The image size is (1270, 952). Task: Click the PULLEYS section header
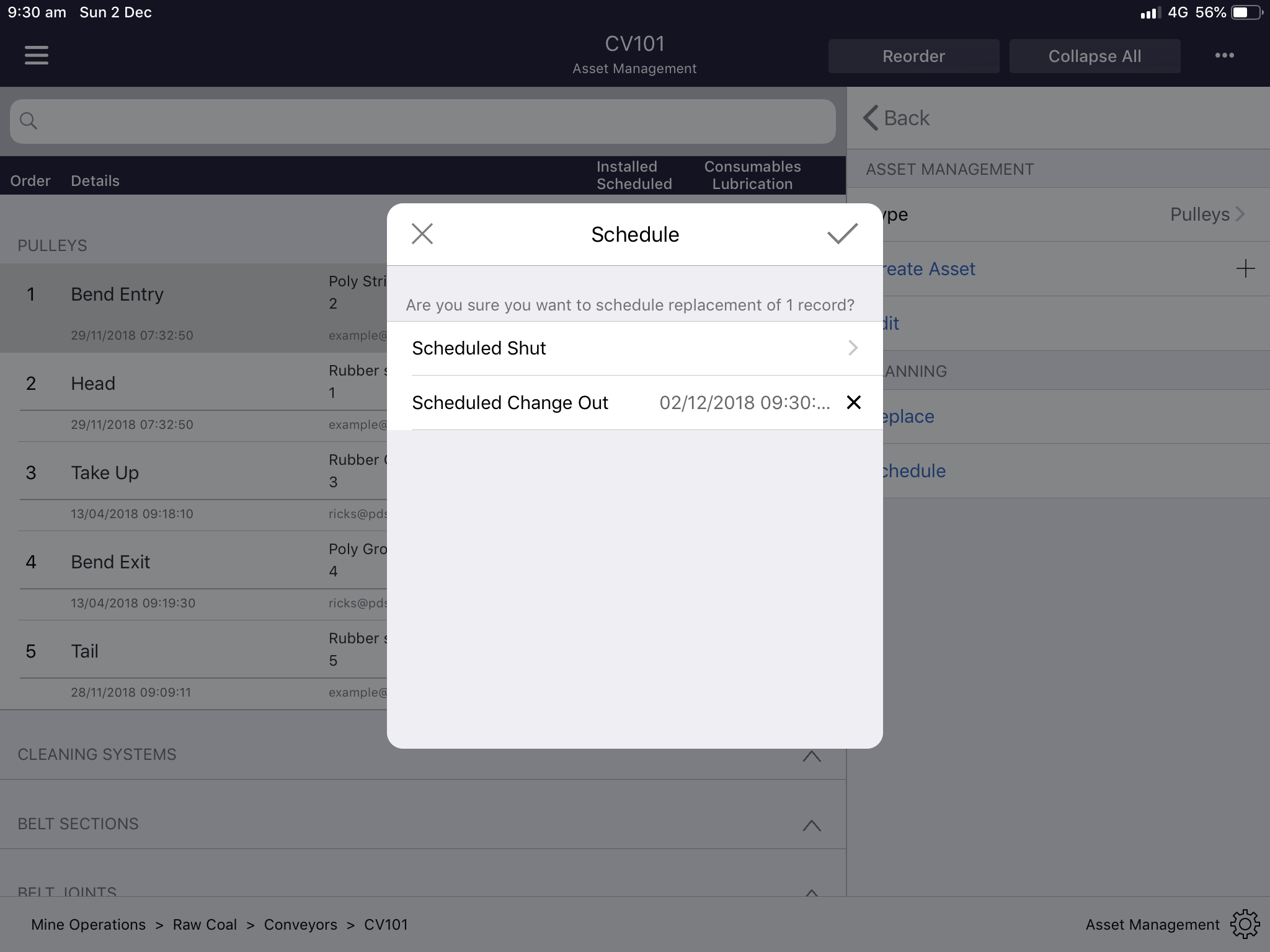coord(52,245)
